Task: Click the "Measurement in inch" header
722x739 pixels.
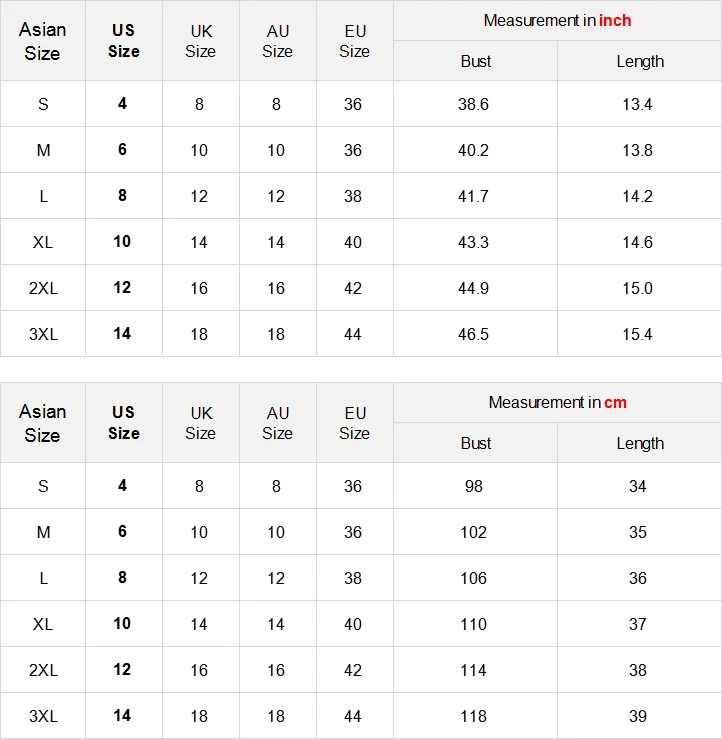Action: [x=557, y=20]
